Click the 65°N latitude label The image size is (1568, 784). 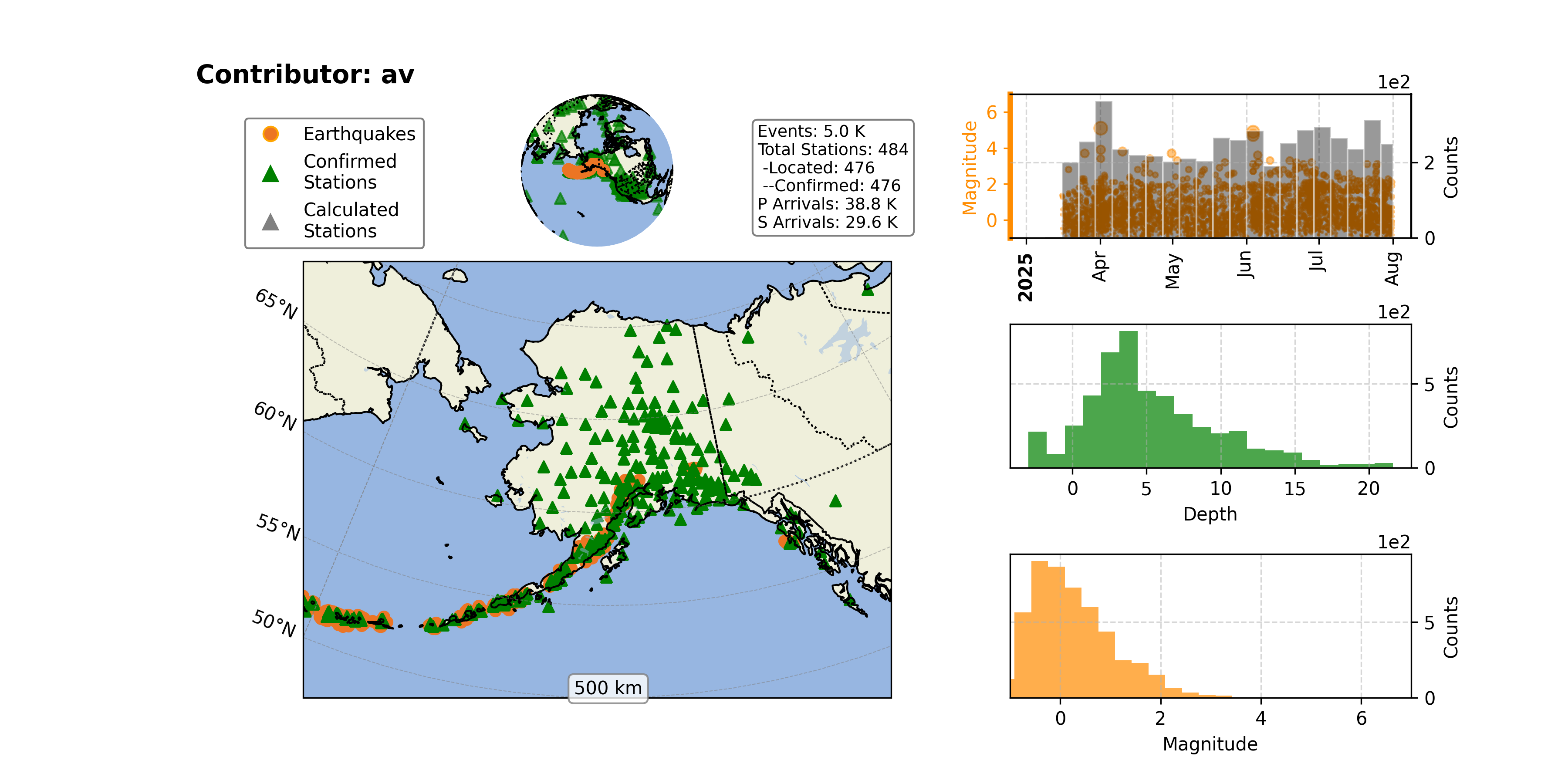click(x=277, y=304)
